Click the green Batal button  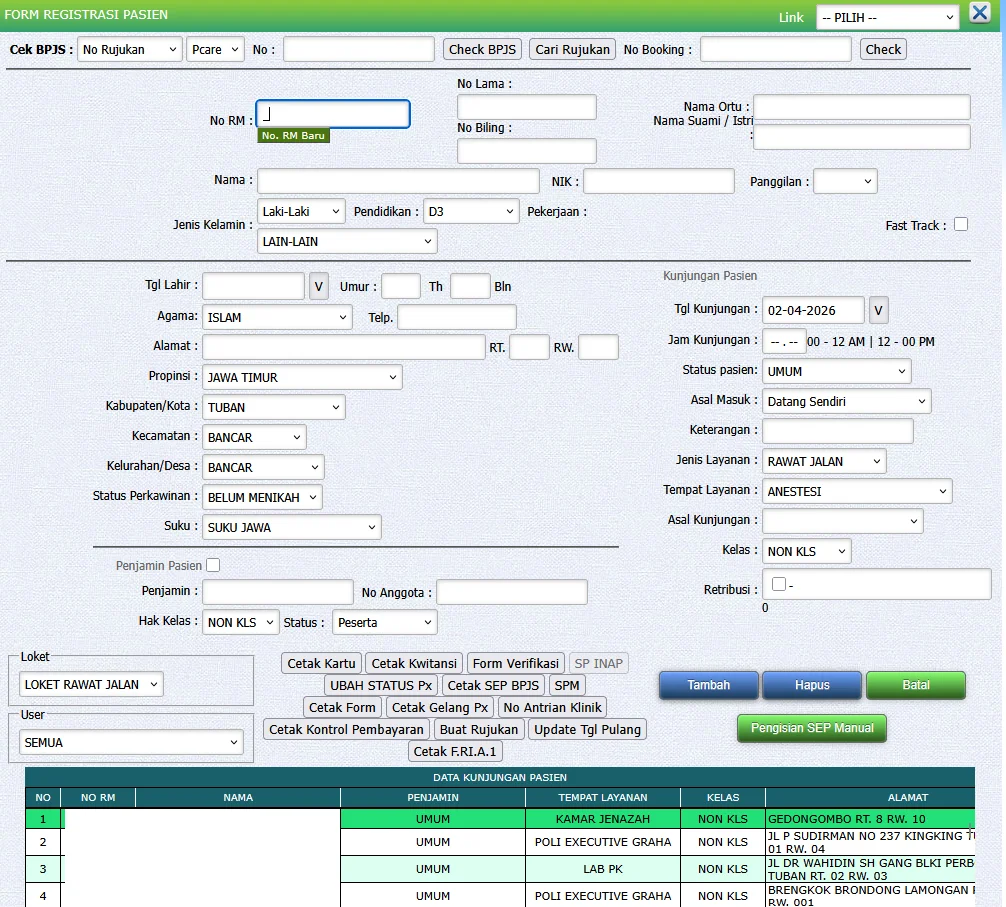coord(916,685)
